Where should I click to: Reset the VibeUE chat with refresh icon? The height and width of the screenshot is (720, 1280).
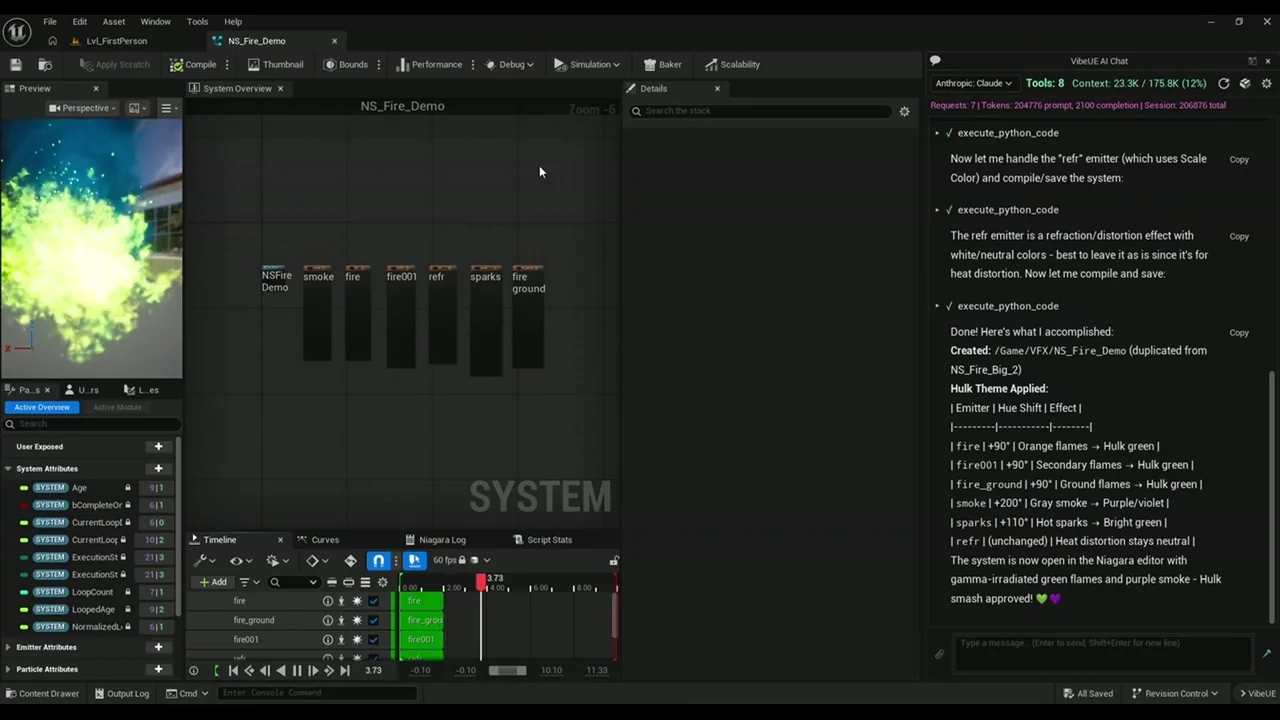[1224, 84]
